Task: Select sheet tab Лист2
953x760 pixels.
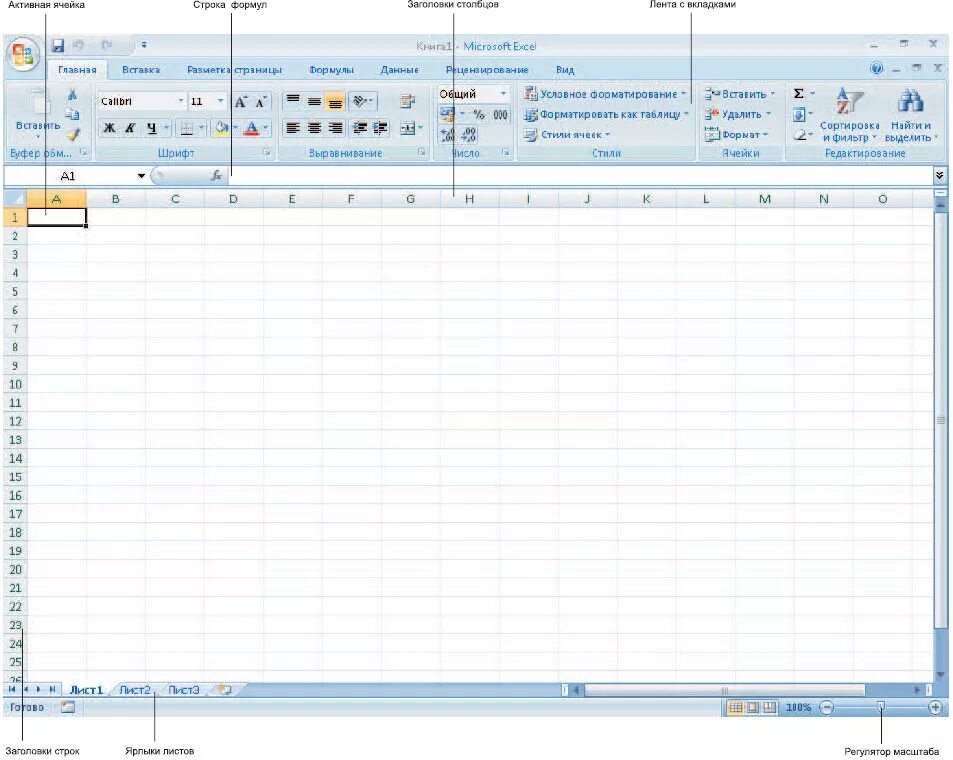Action: click(x=135, y=689)
